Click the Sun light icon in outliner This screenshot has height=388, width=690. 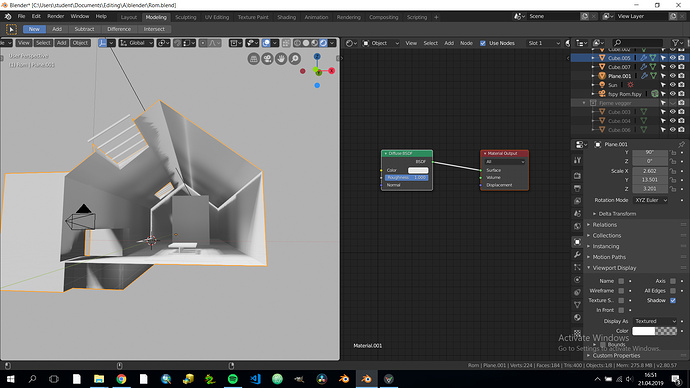[x=602, y=84]
